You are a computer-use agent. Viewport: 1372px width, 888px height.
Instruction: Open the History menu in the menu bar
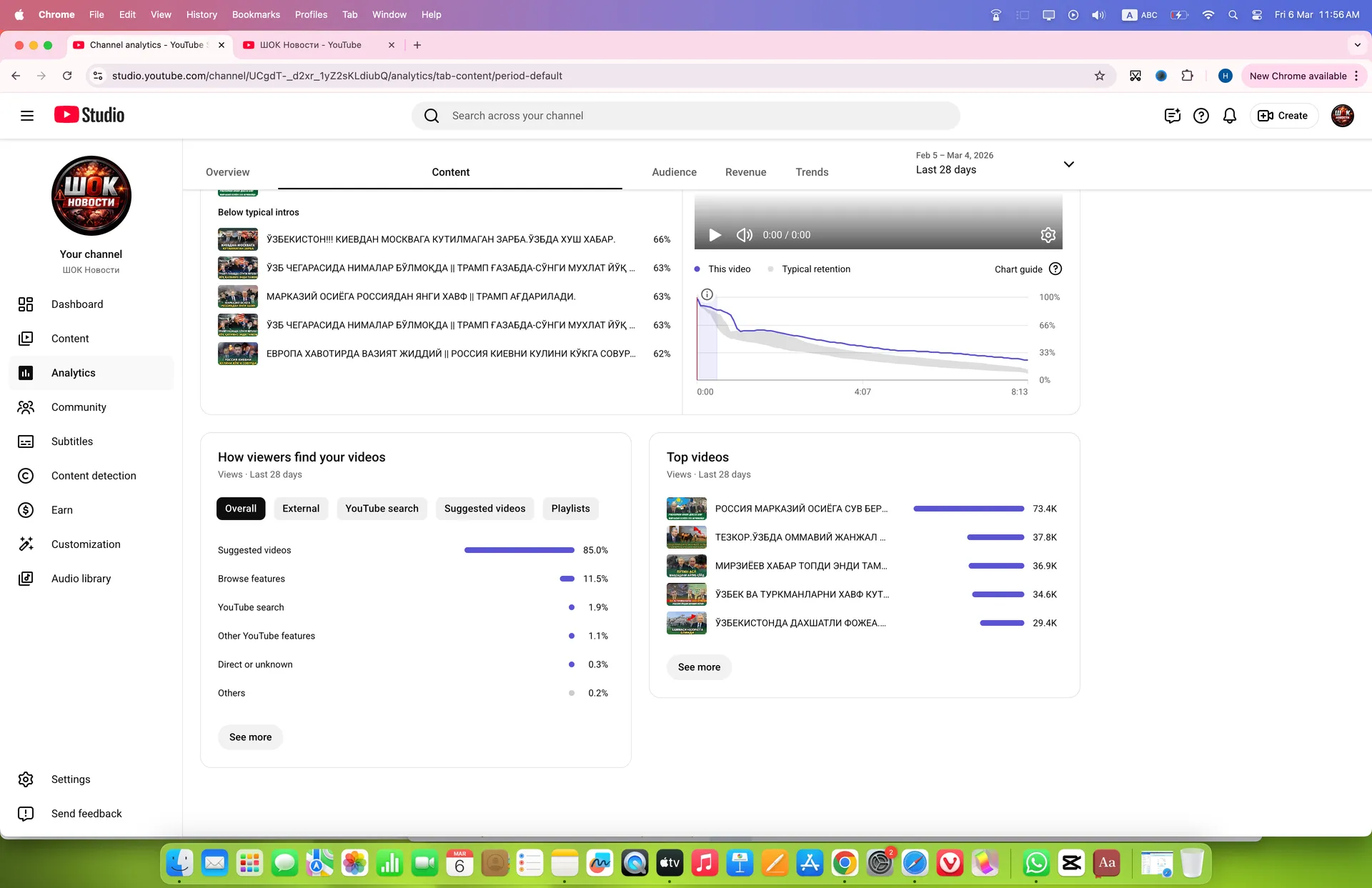202,14
